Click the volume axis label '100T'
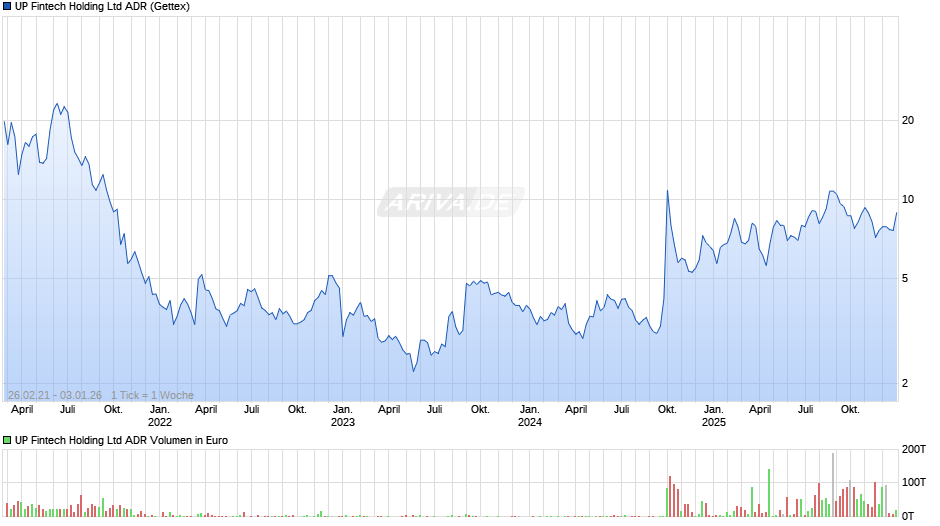The width and height of the screenshot is (940, 526). point(914,482)
